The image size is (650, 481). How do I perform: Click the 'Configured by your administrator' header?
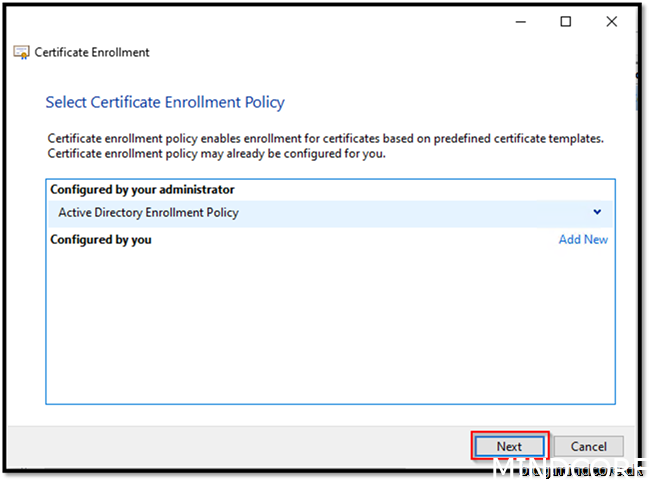(142, 190)
